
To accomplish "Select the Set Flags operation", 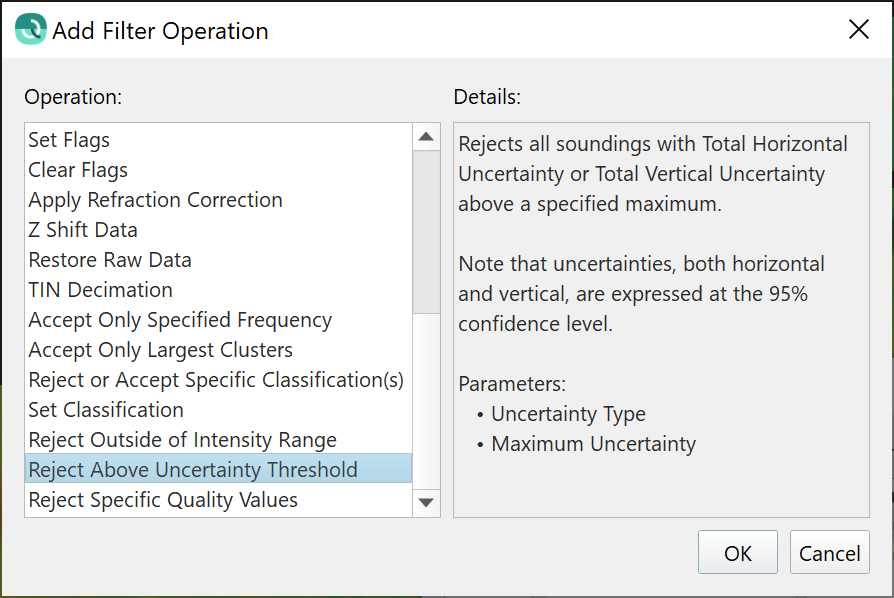I will 69,140.
